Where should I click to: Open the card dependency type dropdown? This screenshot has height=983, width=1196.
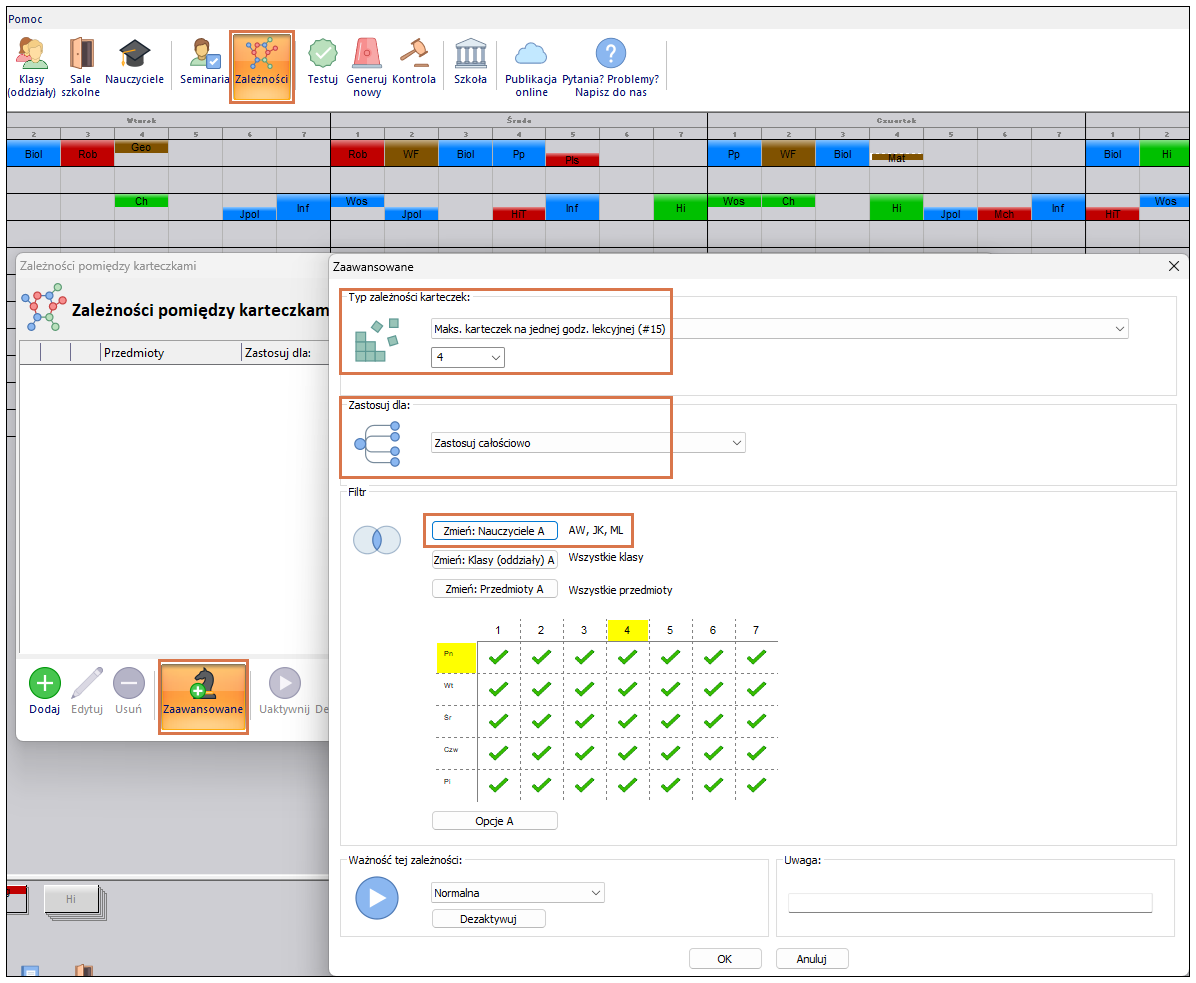(779, 329)
